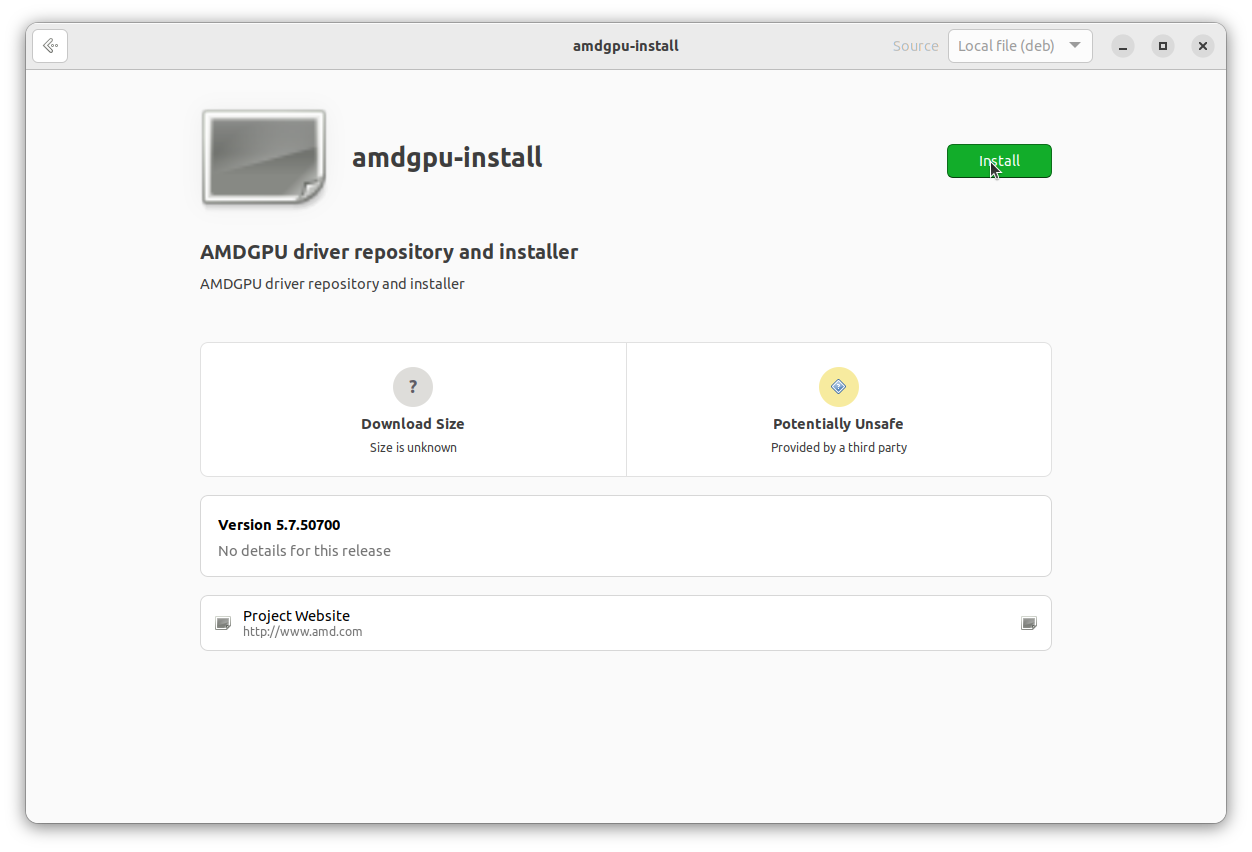Viewport: 1252px width, 852px height.
Task: Click the back navigation arrow icon
Action: pyautogui.click(x=50, y=45)
